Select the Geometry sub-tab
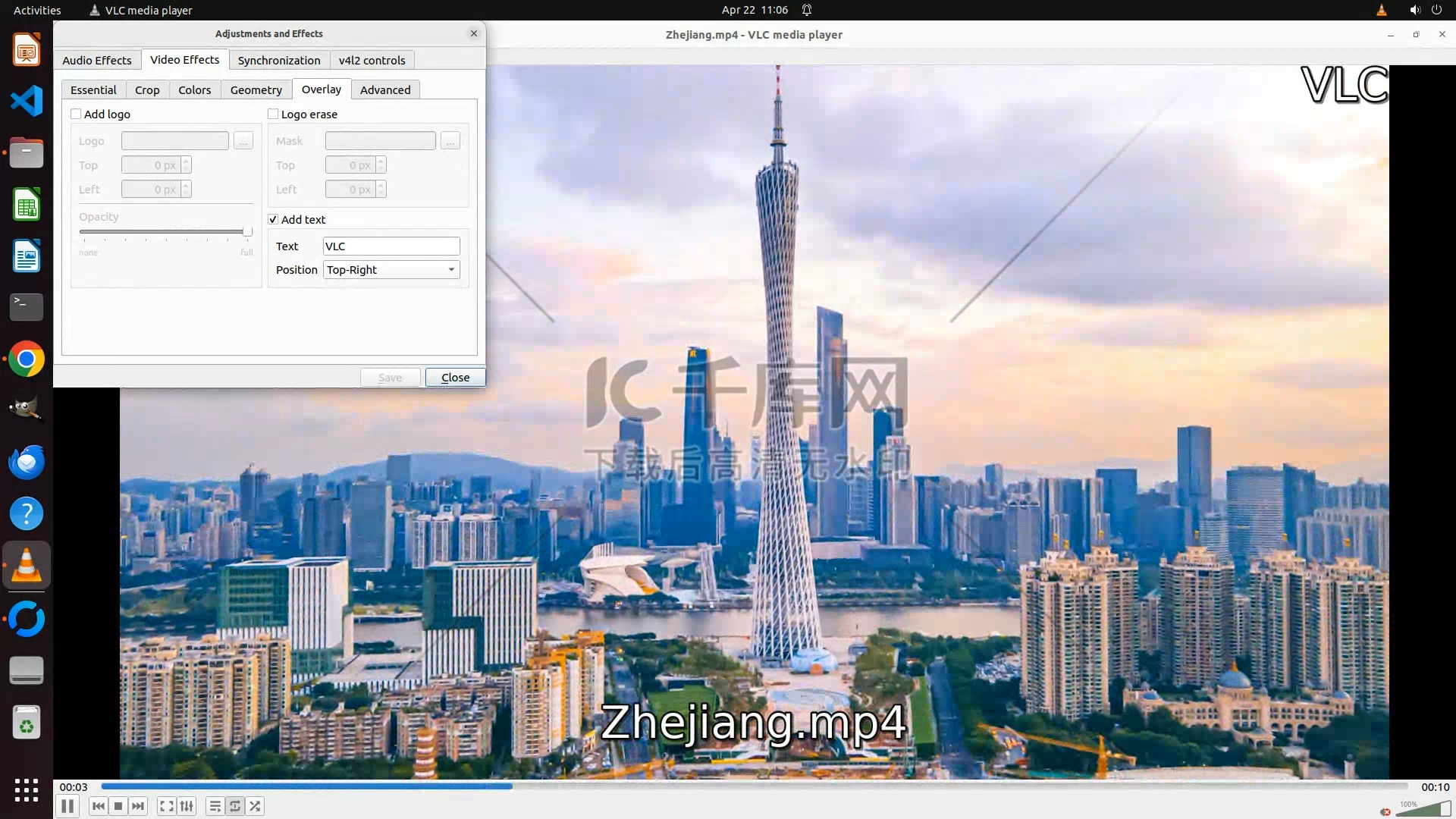 [x=256, y=89]
